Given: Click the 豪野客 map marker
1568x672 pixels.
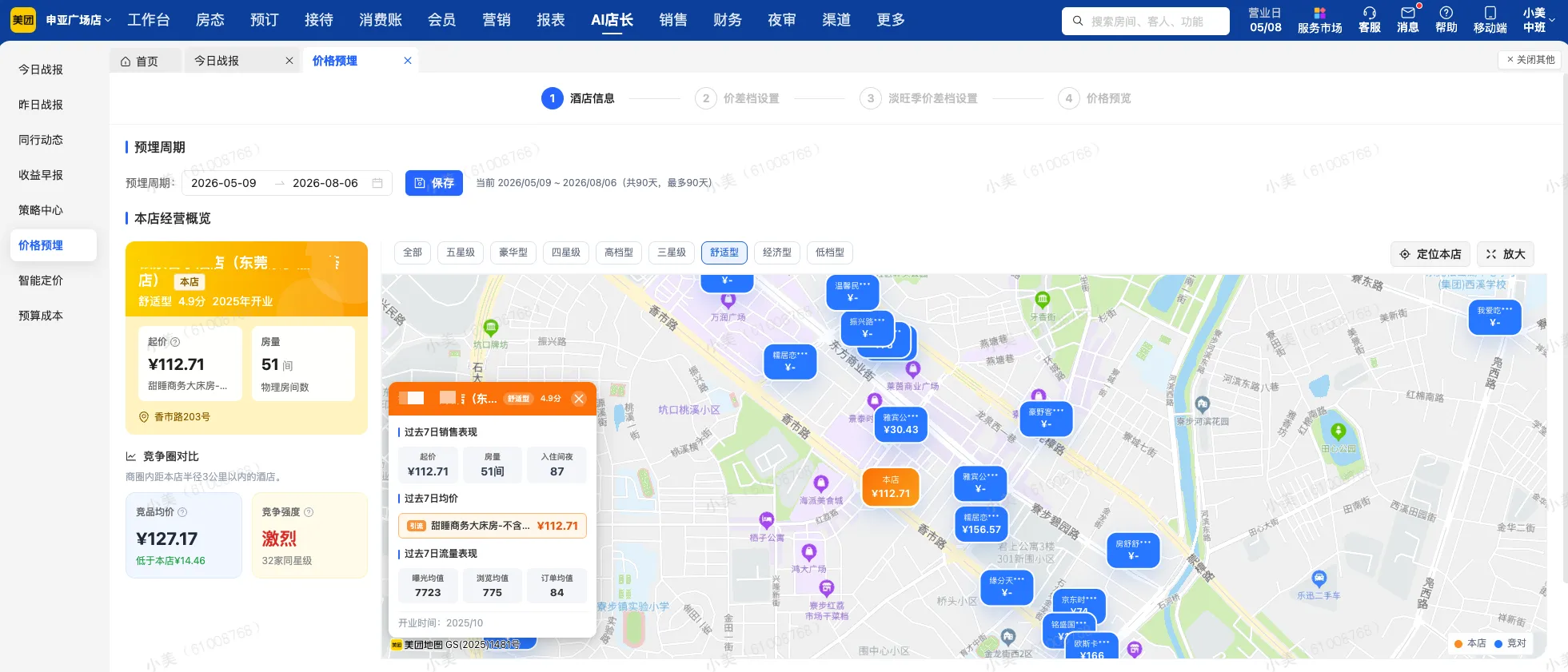Looking at the screenshot, I should [x=1046, y=419].
